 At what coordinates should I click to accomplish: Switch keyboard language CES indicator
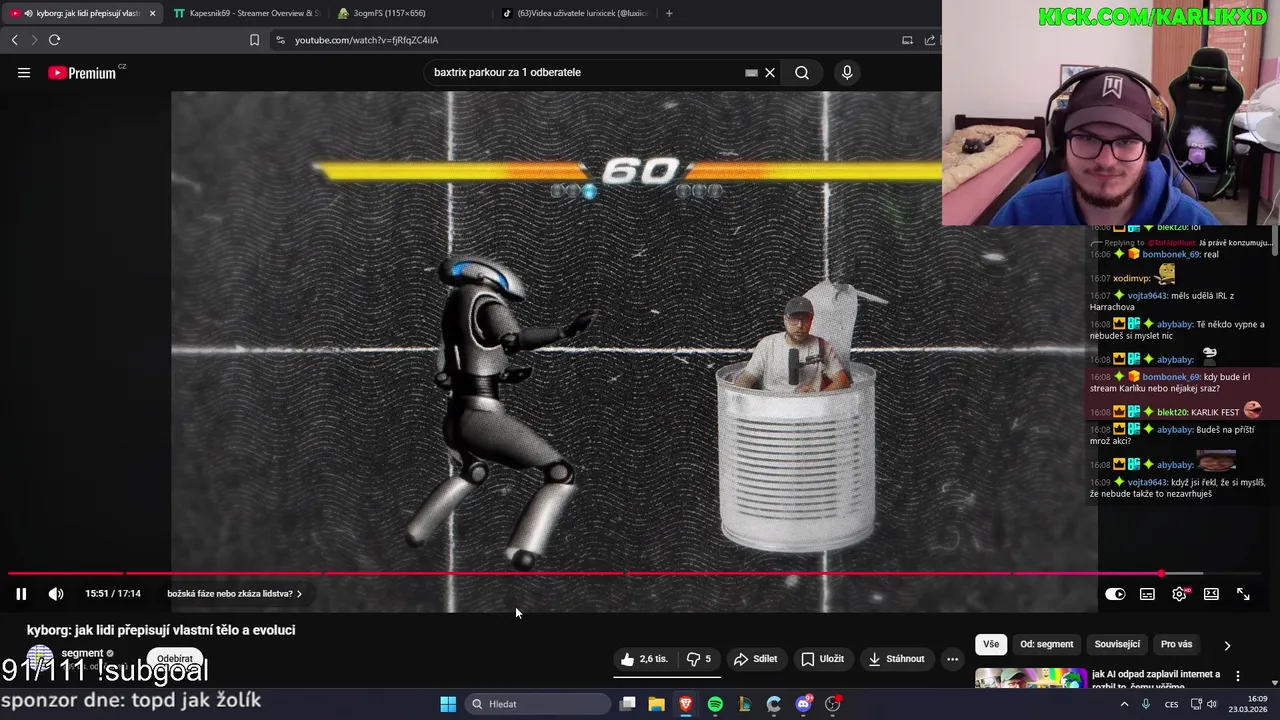coord(1171,704)
